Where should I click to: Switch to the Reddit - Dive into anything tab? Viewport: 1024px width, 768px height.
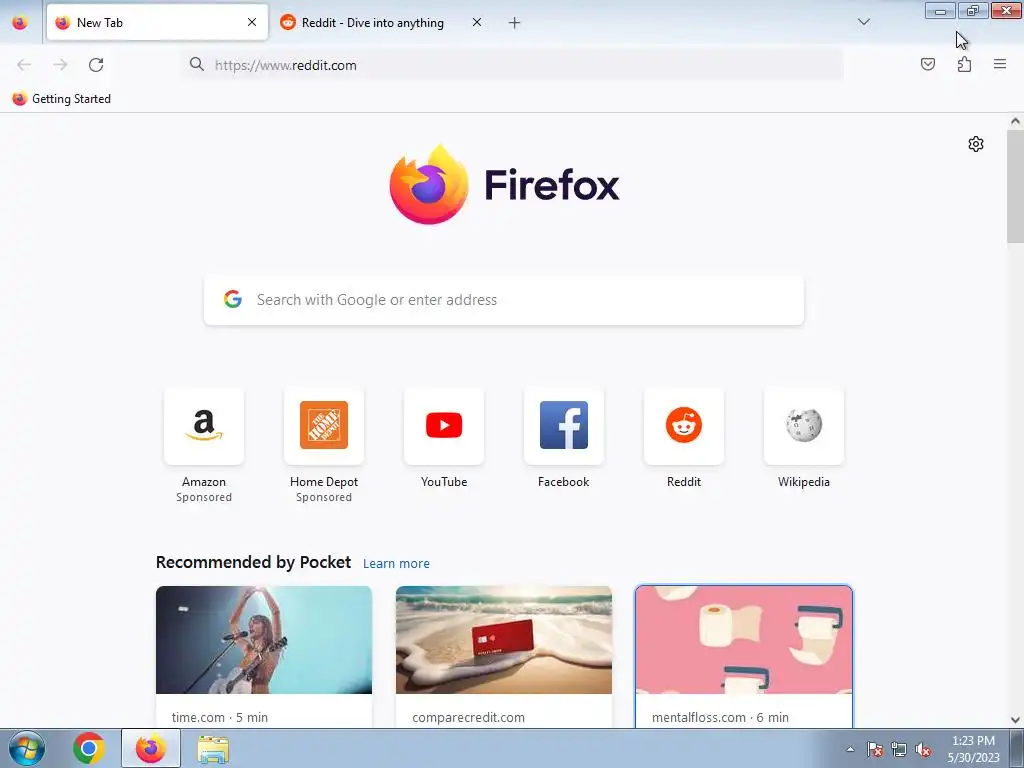[382, 23]
